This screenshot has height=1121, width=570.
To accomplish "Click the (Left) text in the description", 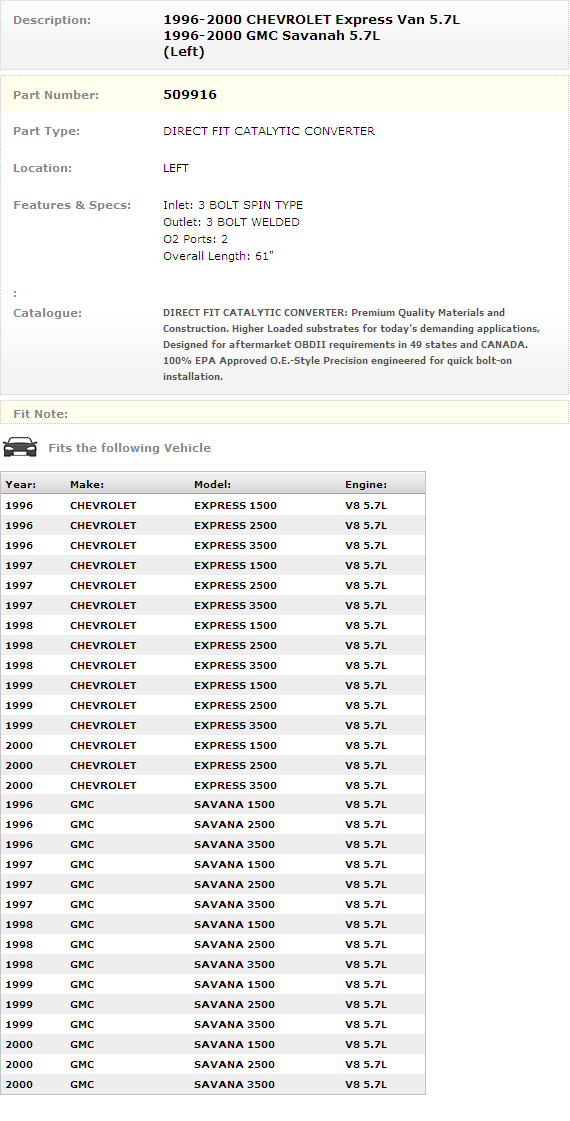I will click(x=184, y=51).
